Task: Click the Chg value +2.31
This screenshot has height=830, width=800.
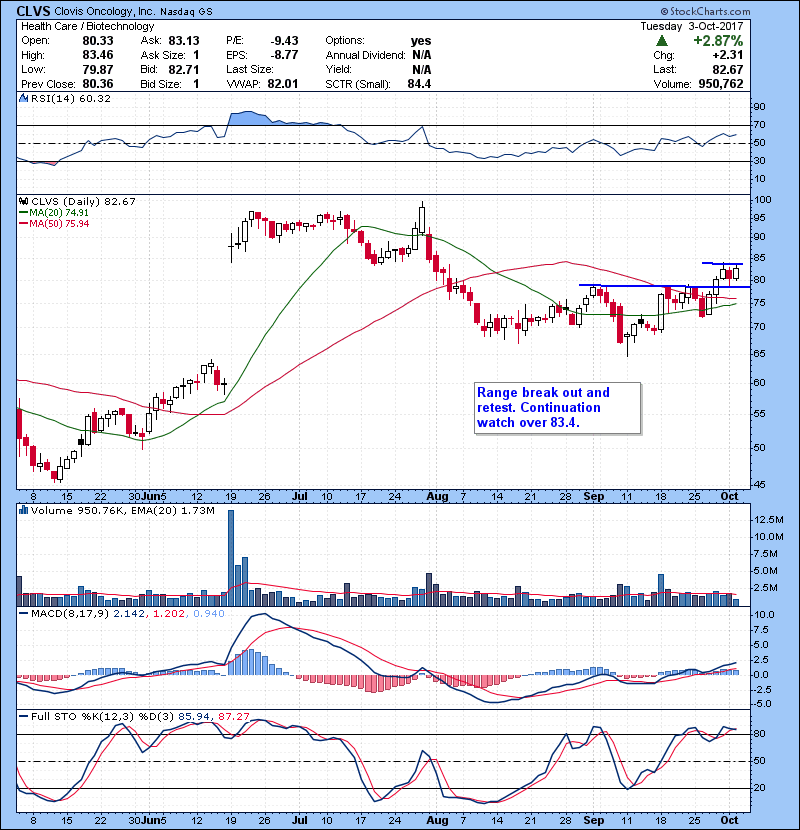Action: (727, 55)
